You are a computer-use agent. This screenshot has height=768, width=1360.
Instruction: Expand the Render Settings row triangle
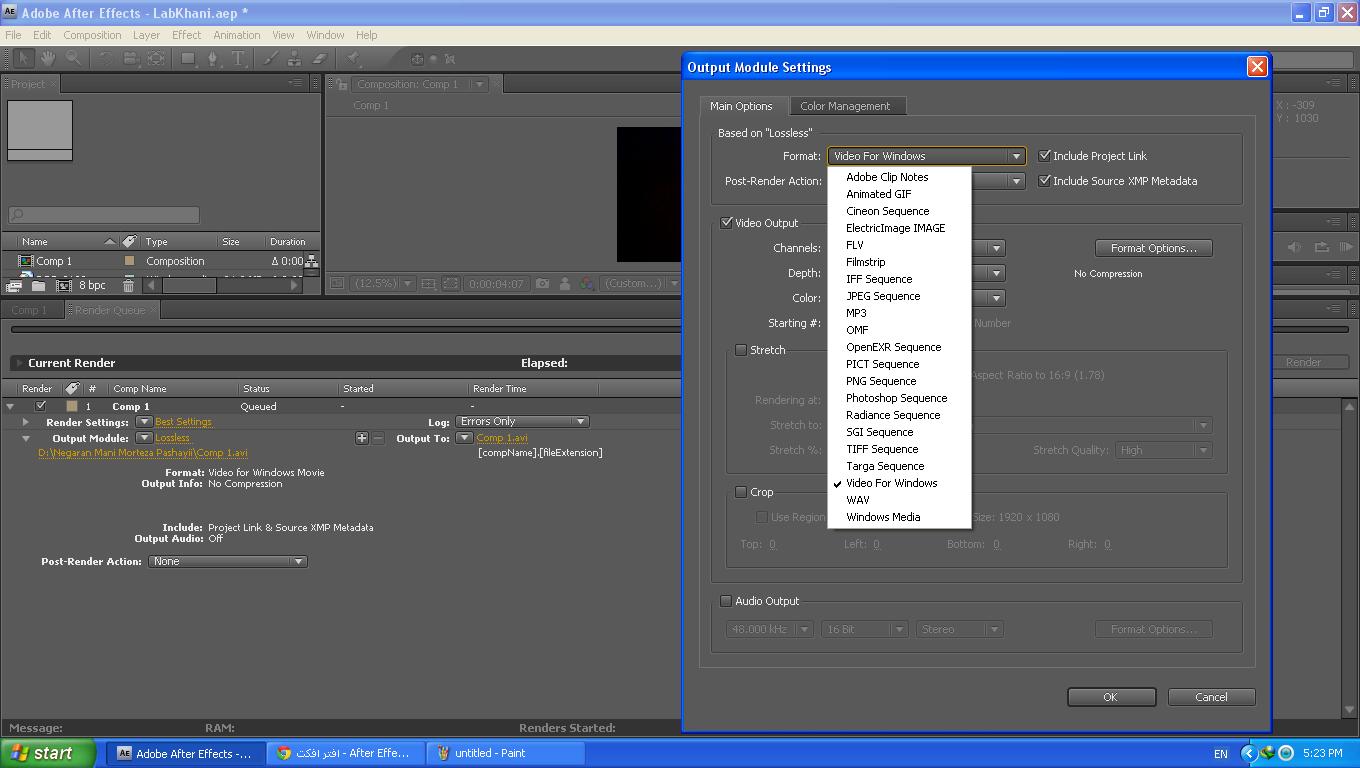tap(26, 422)
